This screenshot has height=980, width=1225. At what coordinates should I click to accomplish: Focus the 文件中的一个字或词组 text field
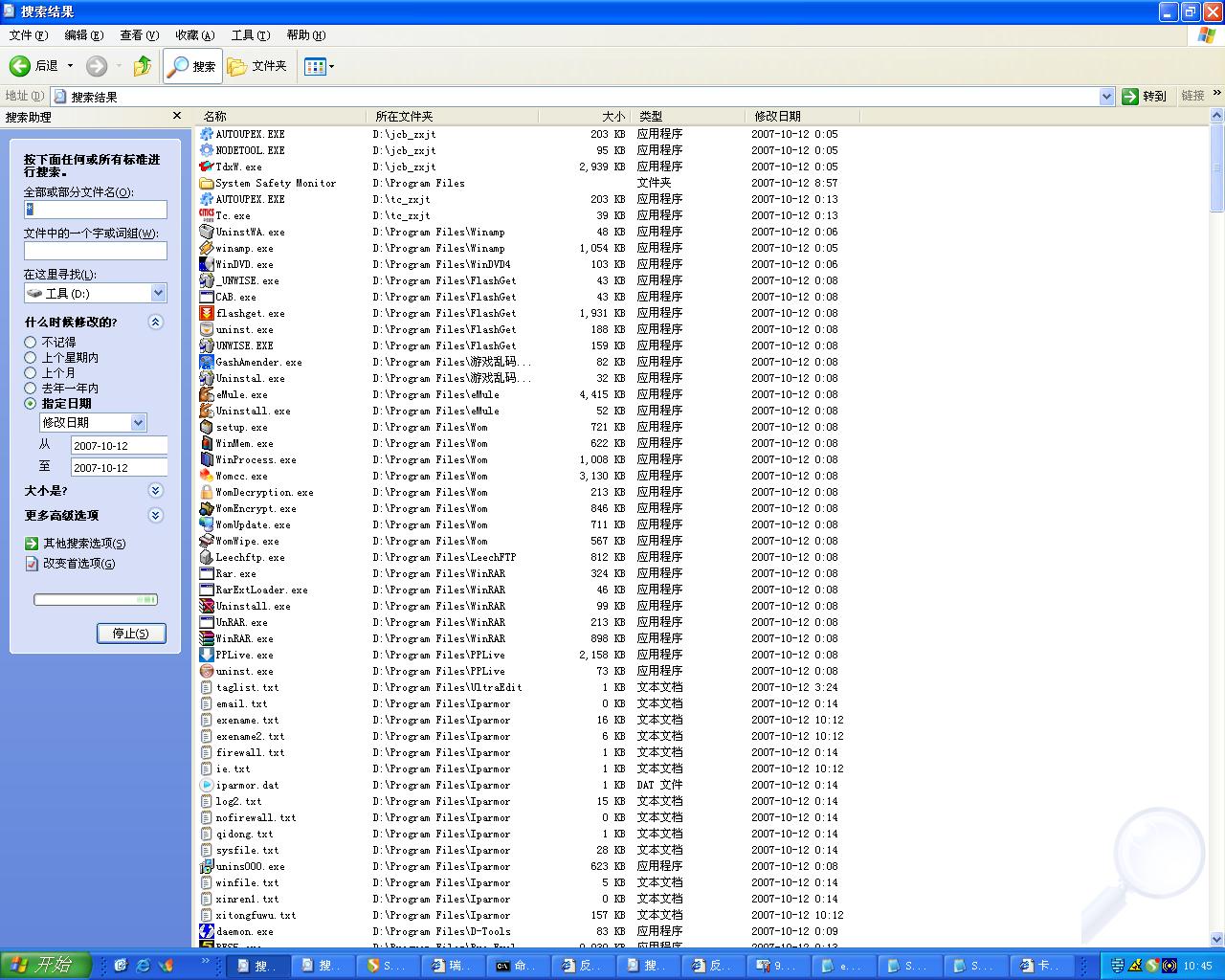tap(96, 251)
